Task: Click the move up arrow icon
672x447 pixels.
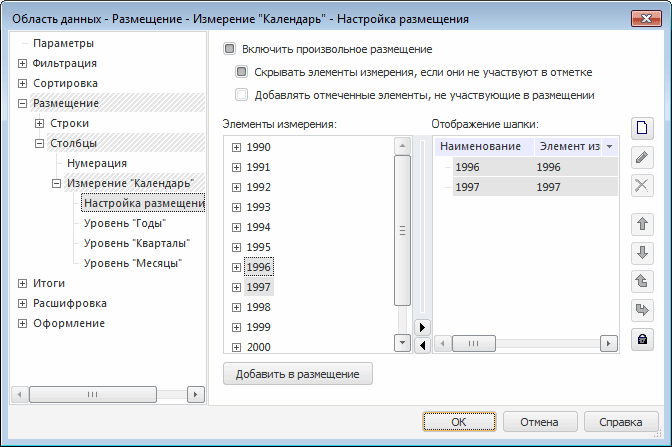Action: tap(642, 224)
